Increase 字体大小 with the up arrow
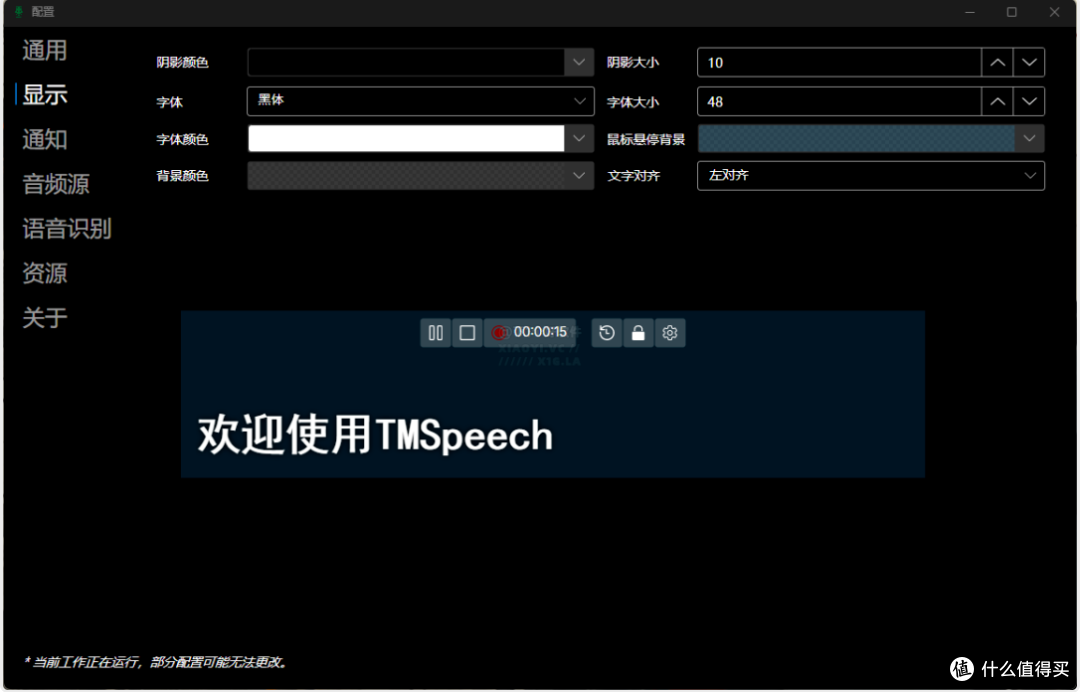The height and width of the screenshot is (692, 1080). [997, 102]
